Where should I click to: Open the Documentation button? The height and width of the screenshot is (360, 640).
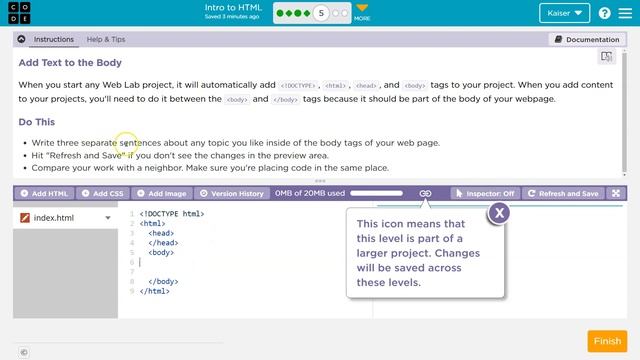pyautogui.click(x=587, y=40)
